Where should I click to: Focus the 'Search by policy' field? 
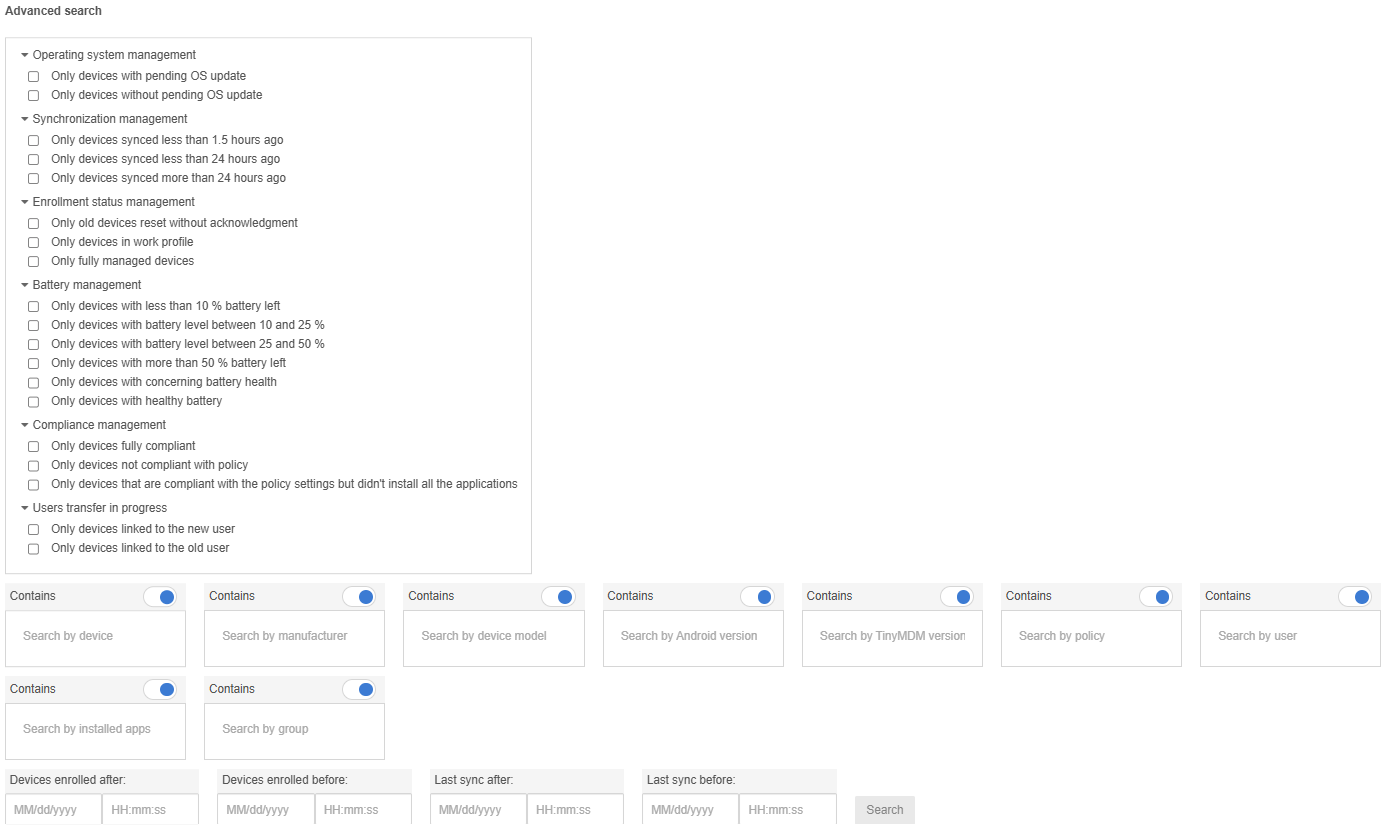pyautogui.click(x=1091, y=637)
